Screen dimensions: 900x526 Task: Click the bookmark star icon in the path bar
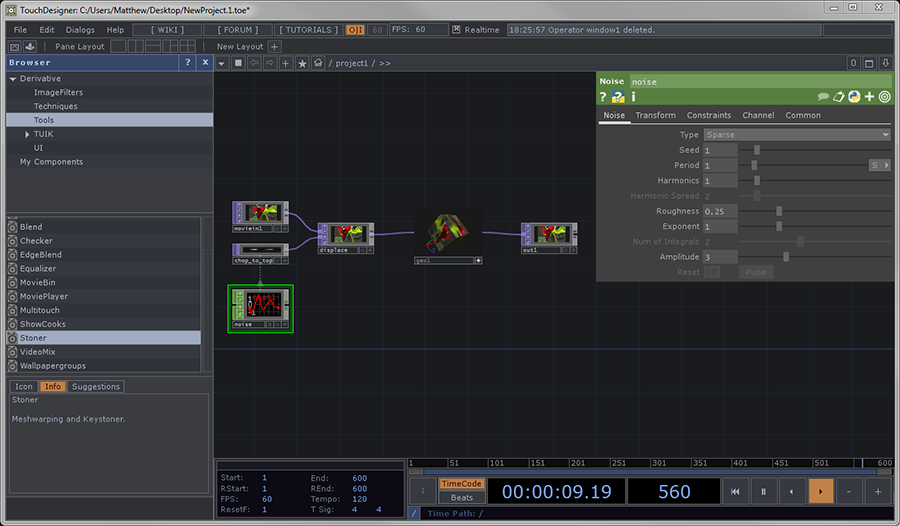pyautogui.click(x=302, y=63)
